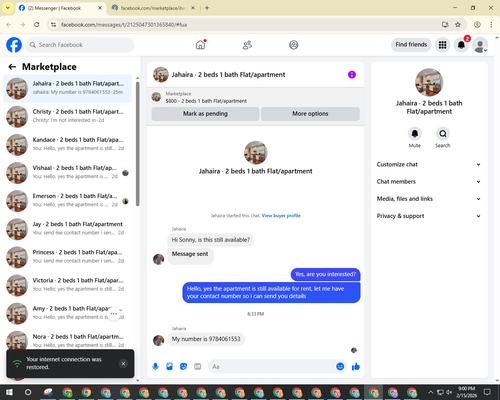Open the emoji picker in the message box
Image resolution: width=500 pixels, height=400 pixels.
point(340,367)
